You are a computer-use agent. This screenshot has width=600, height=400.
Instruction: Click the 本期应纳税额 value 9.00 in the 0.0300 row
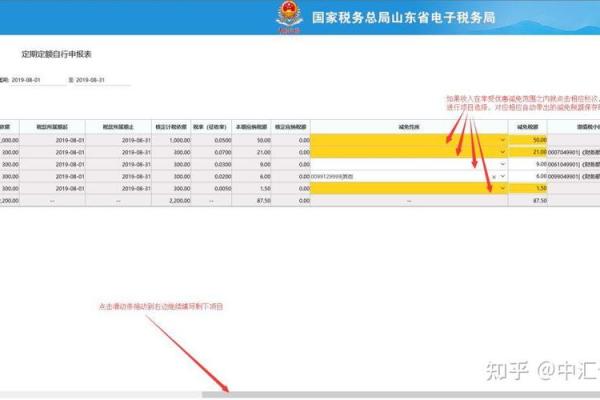click(x=251, y=164)
